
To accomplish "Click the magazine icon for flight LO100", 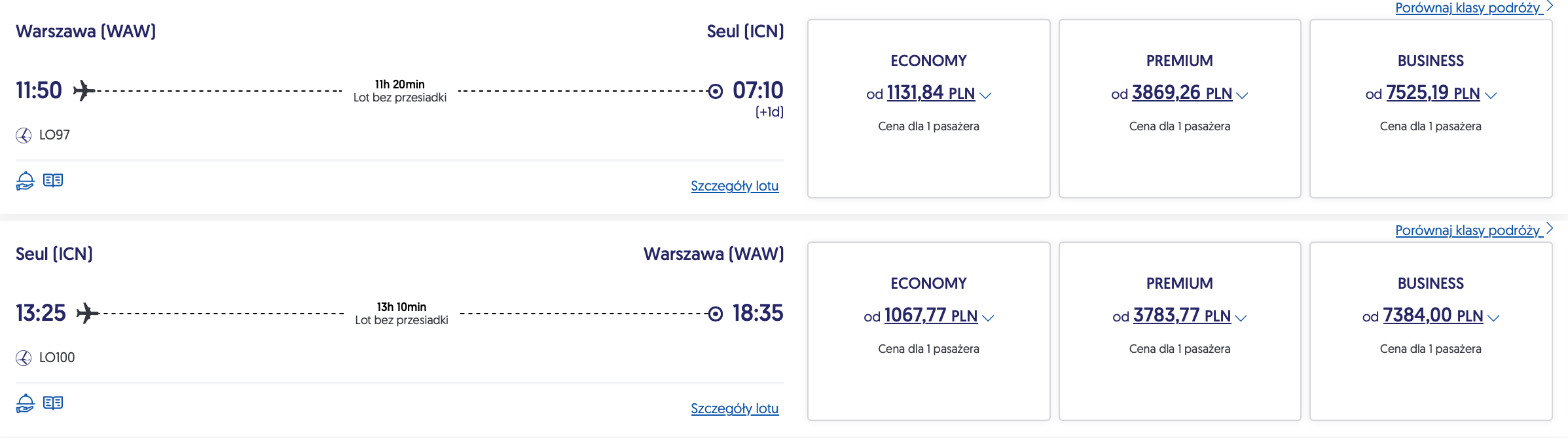I will [53, 403].
